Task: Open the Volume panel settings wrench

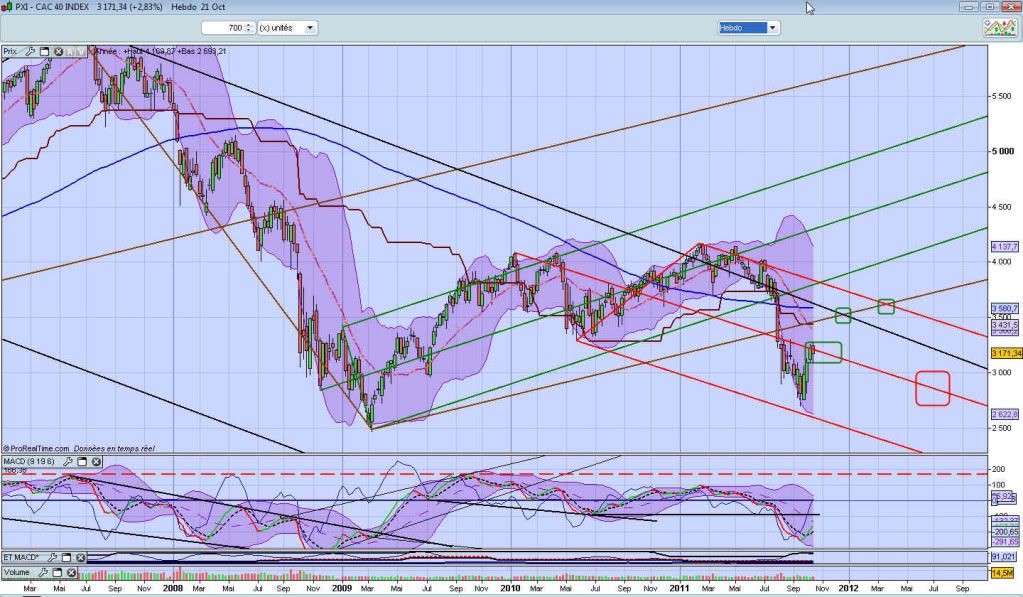Action: [42, 572]
